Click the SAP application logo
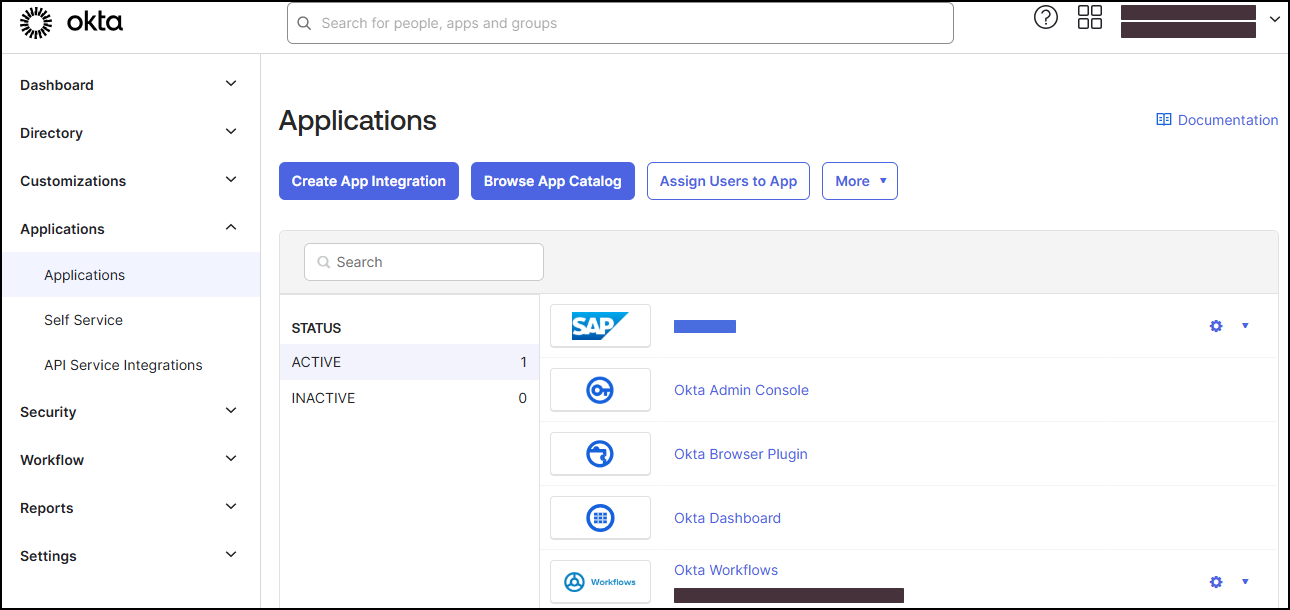 [x=600, y=326]
